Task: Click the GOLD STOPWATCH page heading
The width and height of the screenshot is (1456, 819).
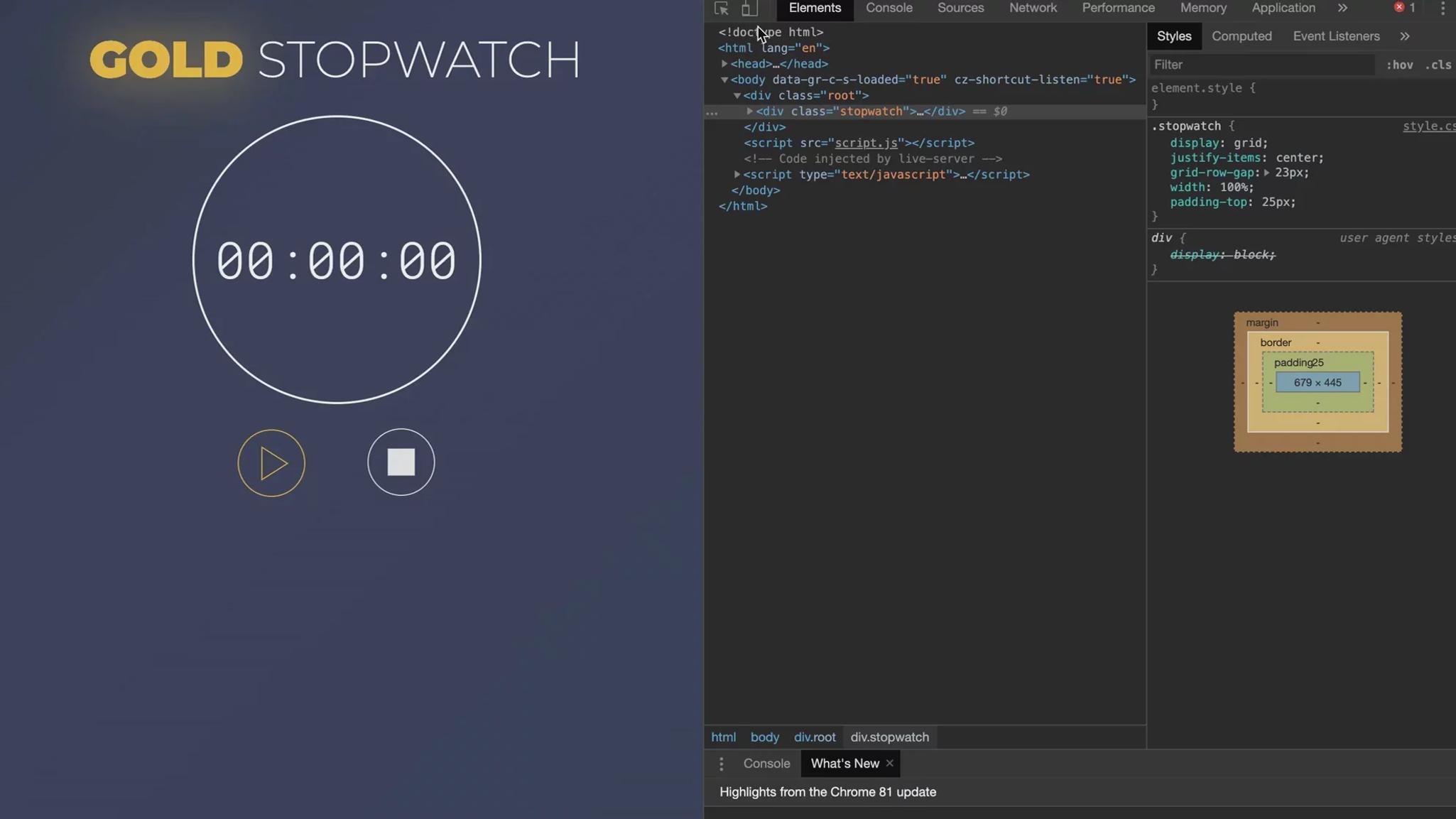Action: click(335, 59)
